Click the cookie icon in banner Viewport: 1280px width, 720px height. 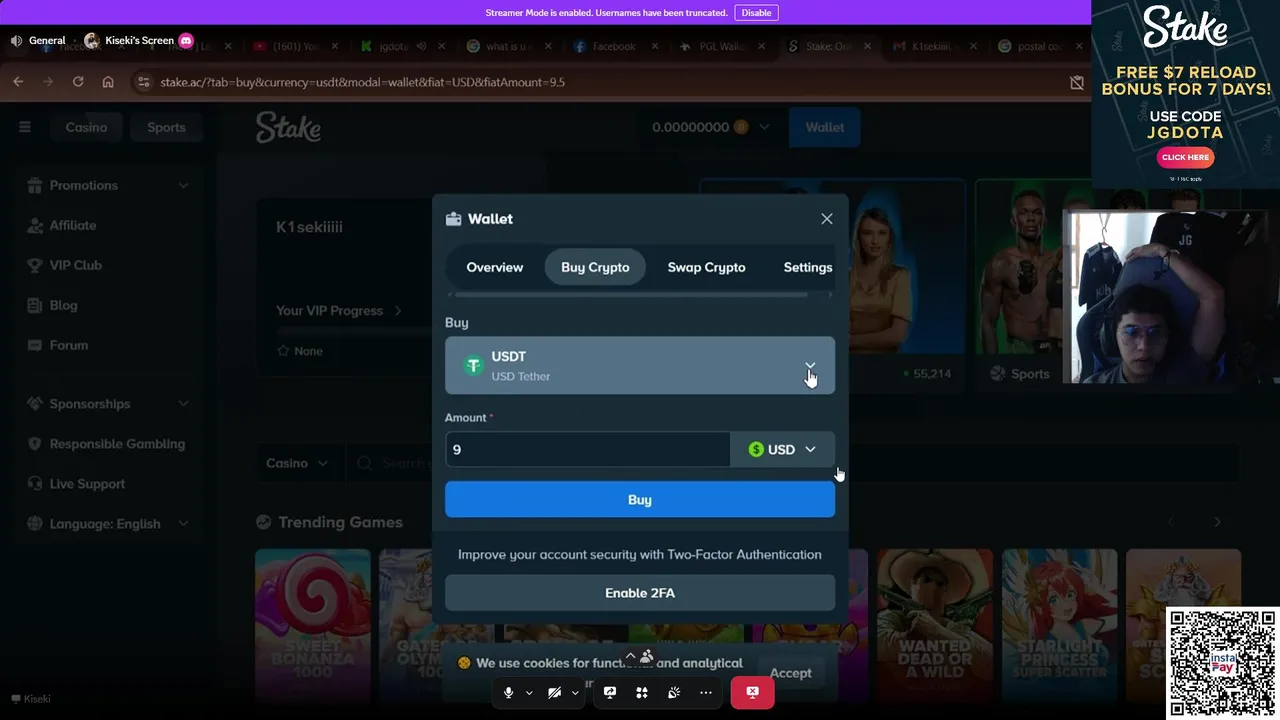pyautogui.click(x=464, y=663)
